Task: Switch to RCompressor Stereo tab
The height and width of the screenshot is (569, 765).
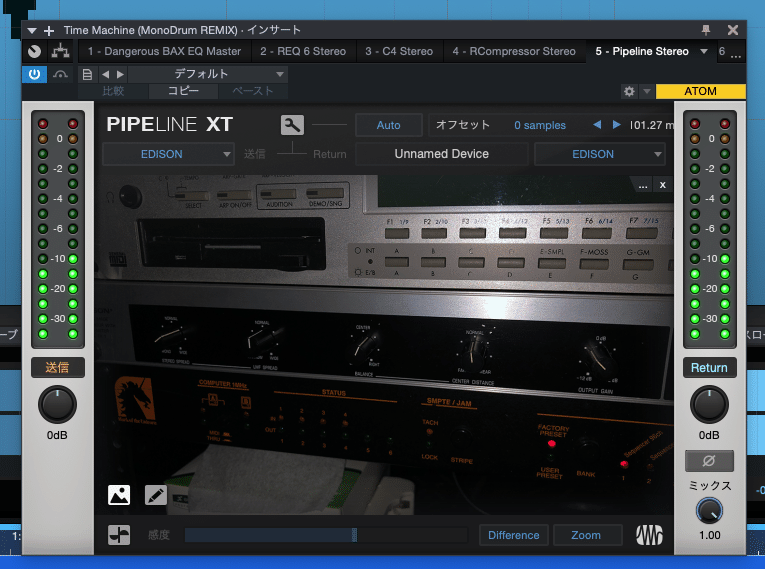Action: click(514, 51)
